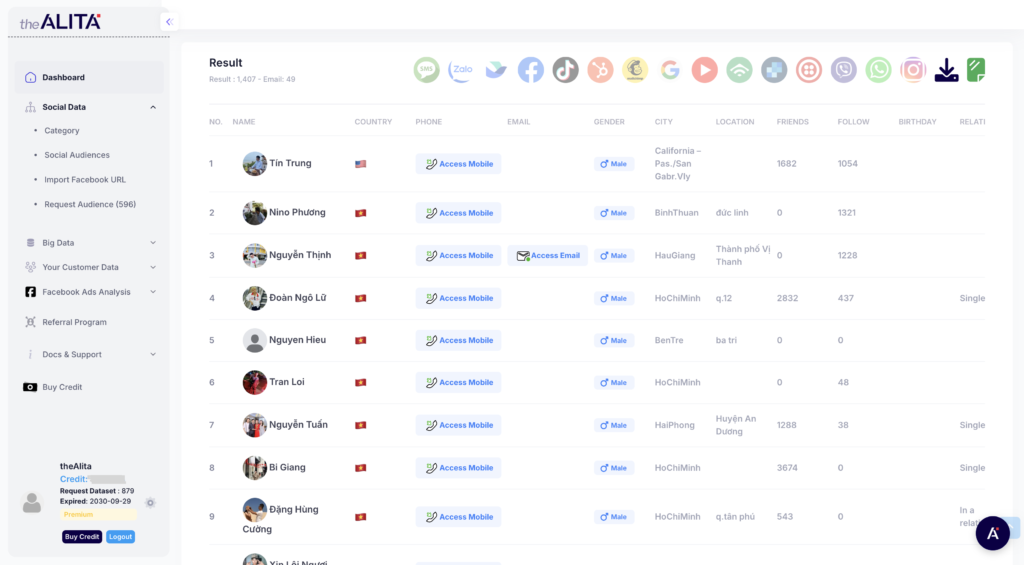Click the HubSpot icon

tap(600, 69)
